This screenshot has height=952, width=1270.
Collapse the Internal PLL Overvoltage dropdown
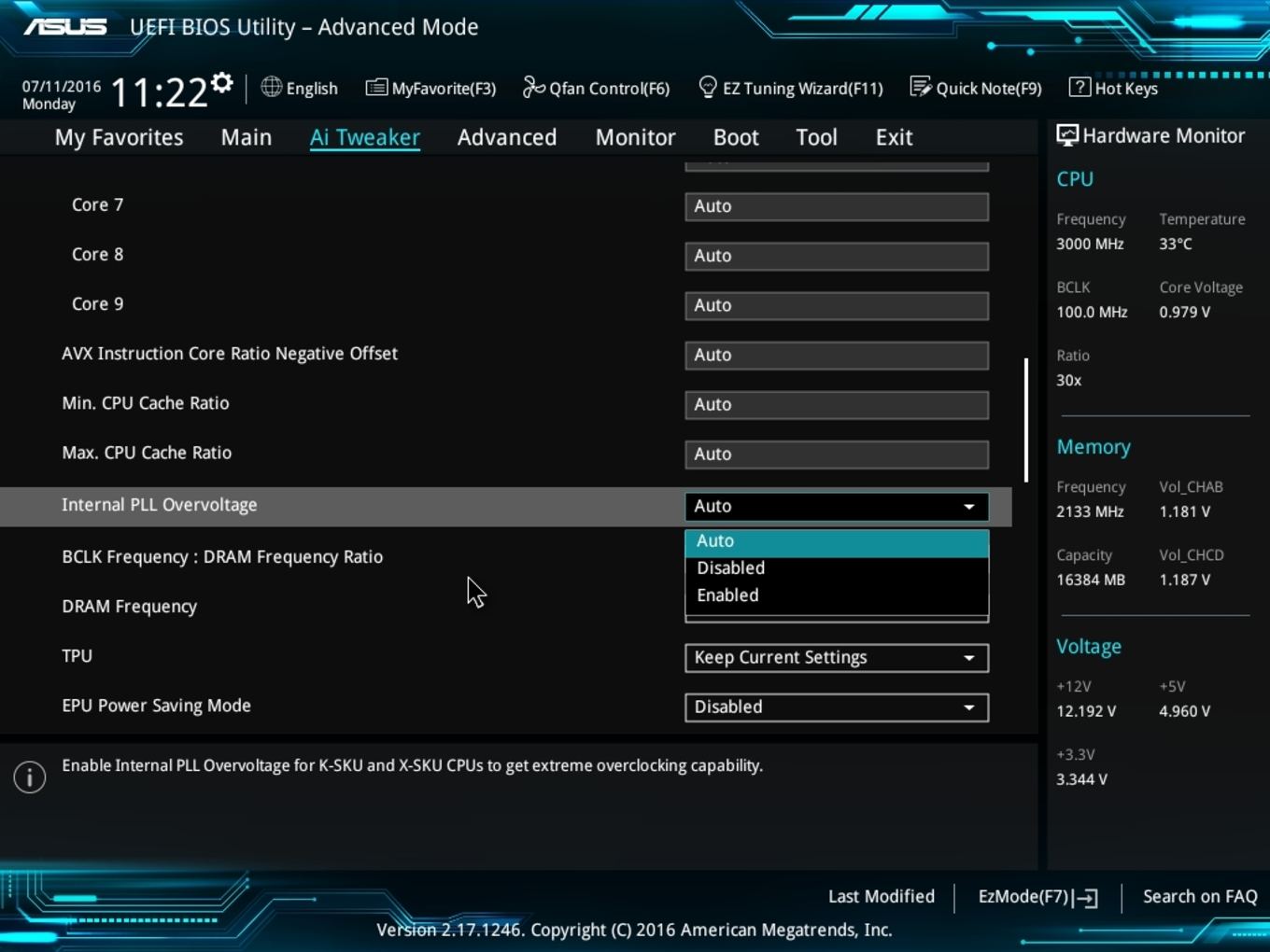pos(837,506)
